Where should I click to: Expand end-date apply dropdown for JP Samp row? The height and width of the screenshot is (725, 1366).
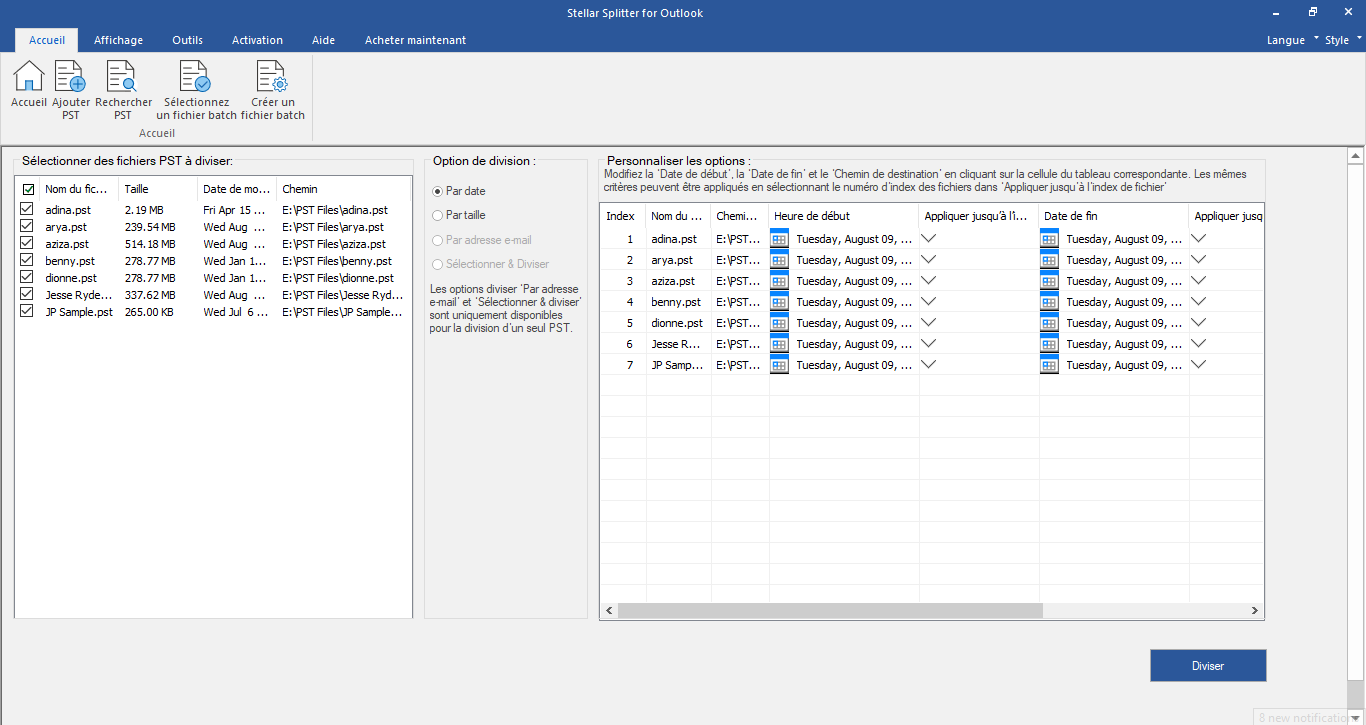coord(1199,364)
